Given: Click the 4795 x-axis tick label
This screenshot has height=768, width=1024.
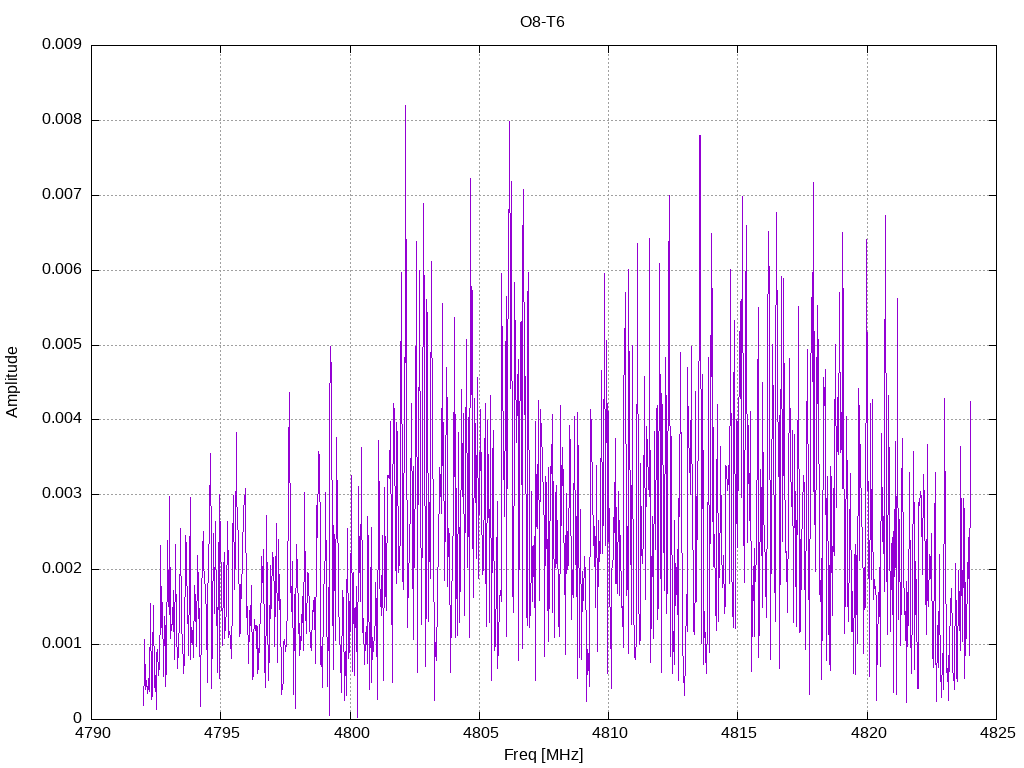Looking at the screenshot, I should [x=221, y=733].
